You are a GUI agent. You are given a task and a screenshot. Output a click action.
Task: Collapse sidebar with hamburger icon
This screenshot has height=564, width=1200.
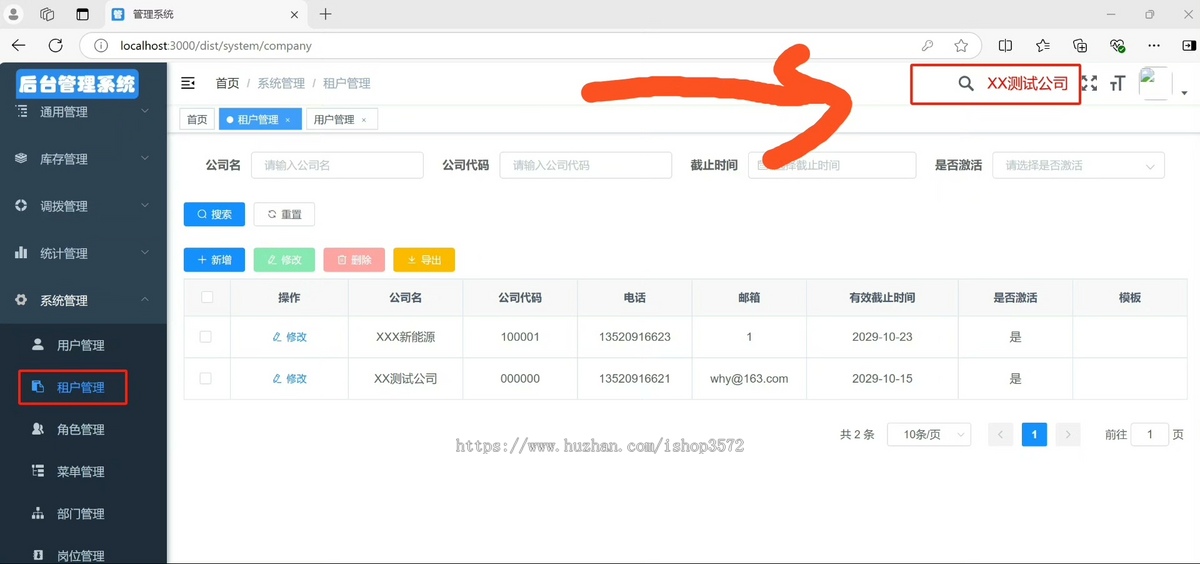tap(188, 83)
